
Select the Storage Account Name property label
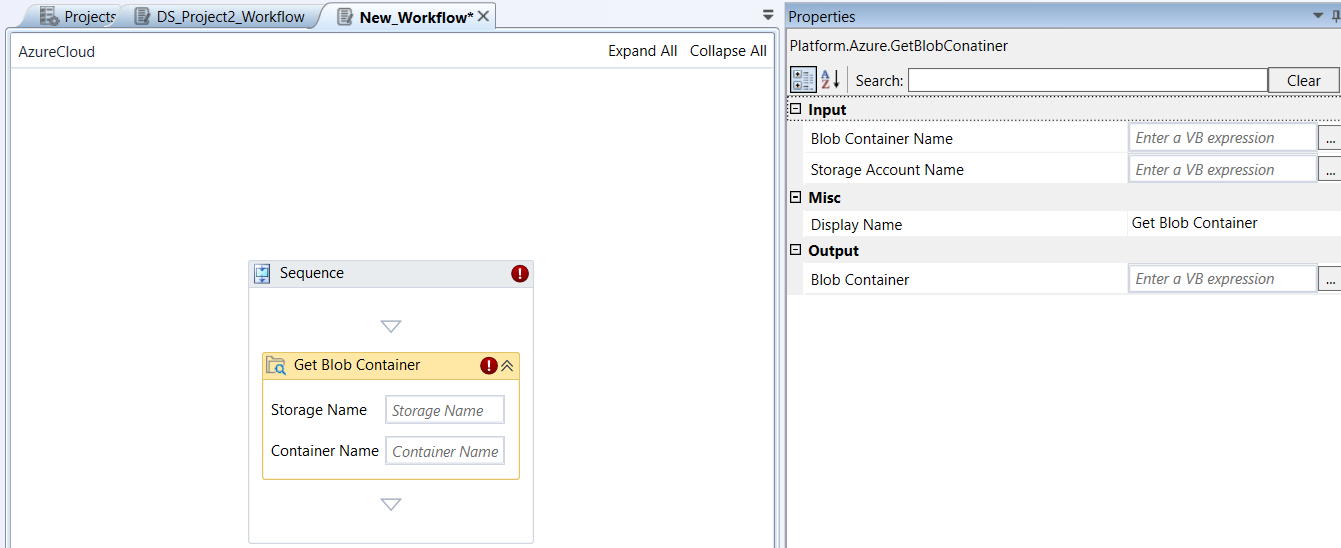click(x=887, y=170)
